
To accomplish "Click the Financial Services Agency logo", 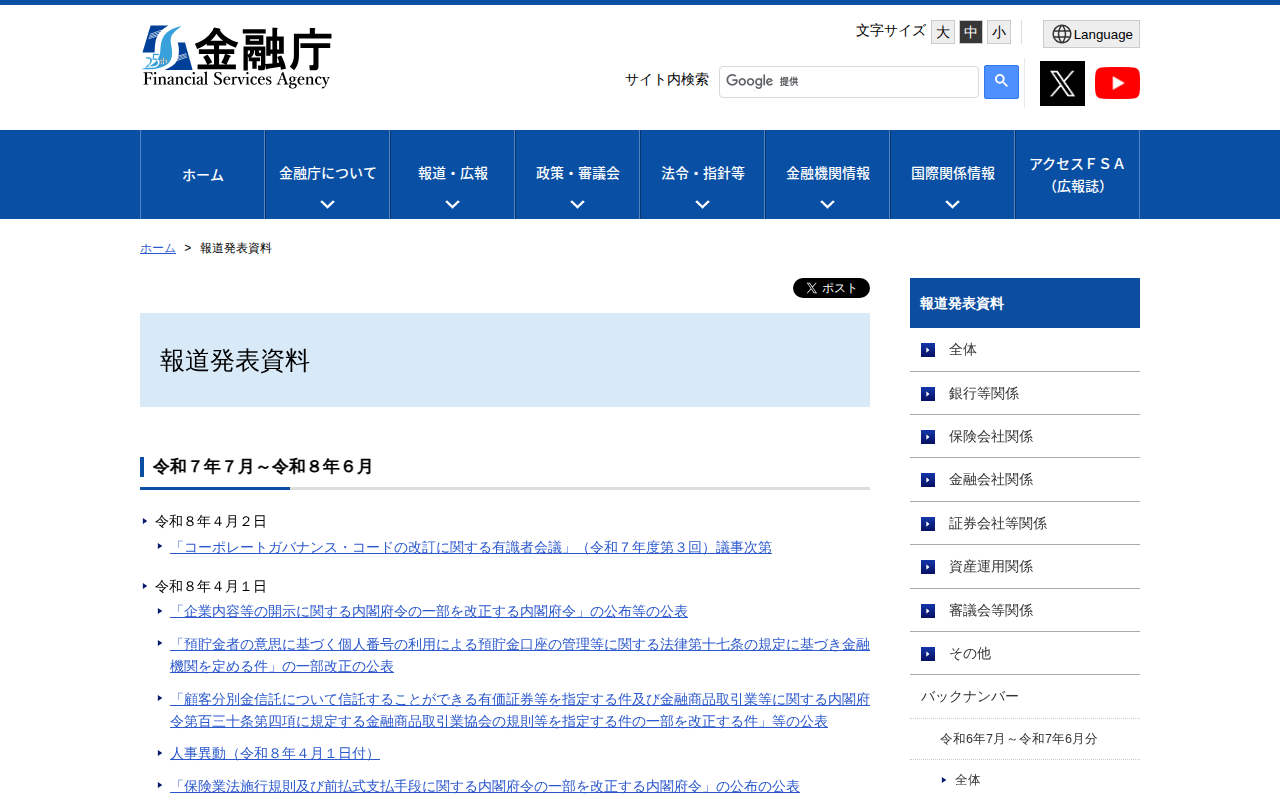I will point(237,57).
